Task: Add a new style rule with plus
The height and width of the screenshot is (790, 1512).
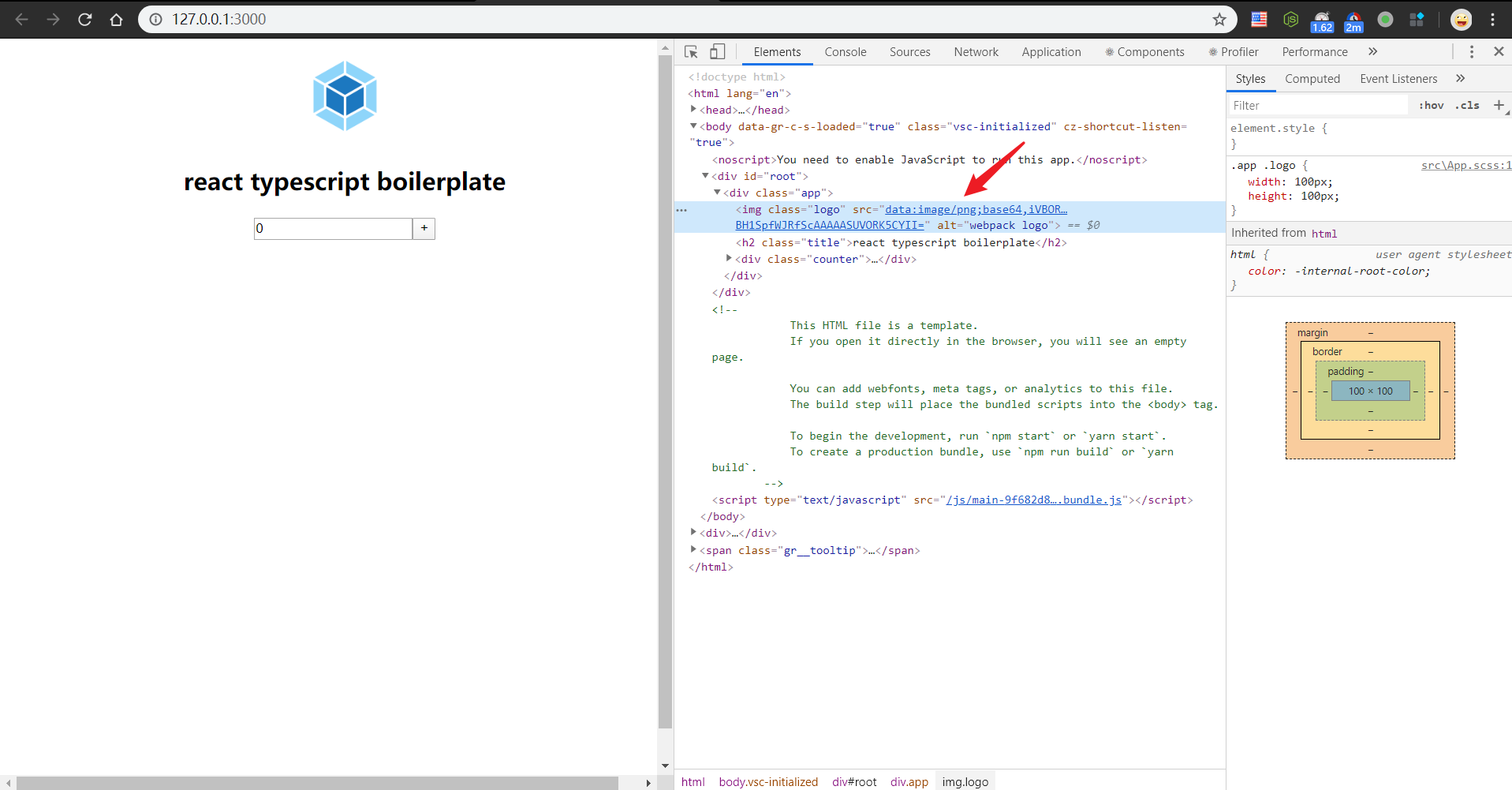Action: coord(1499,105)
